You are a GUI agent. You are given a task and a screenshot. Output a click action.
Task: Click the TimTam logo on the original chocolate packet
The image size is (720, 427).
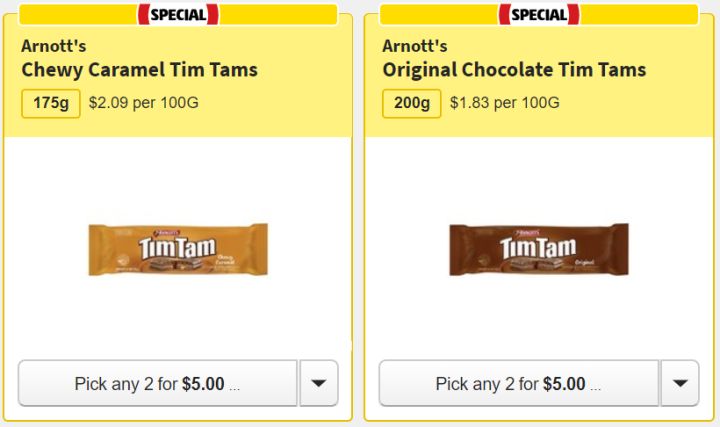pos(536,248)
